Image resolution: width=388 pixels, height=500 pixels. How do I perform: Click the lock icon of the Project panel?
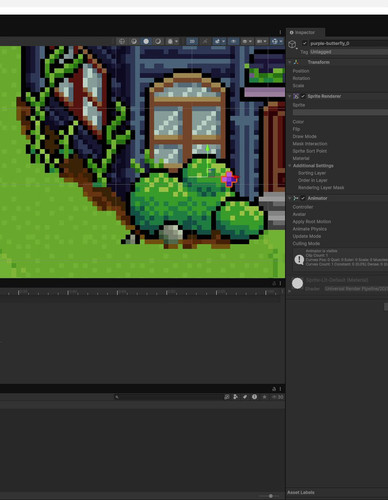pyautogui.click(x=274, y=389)
